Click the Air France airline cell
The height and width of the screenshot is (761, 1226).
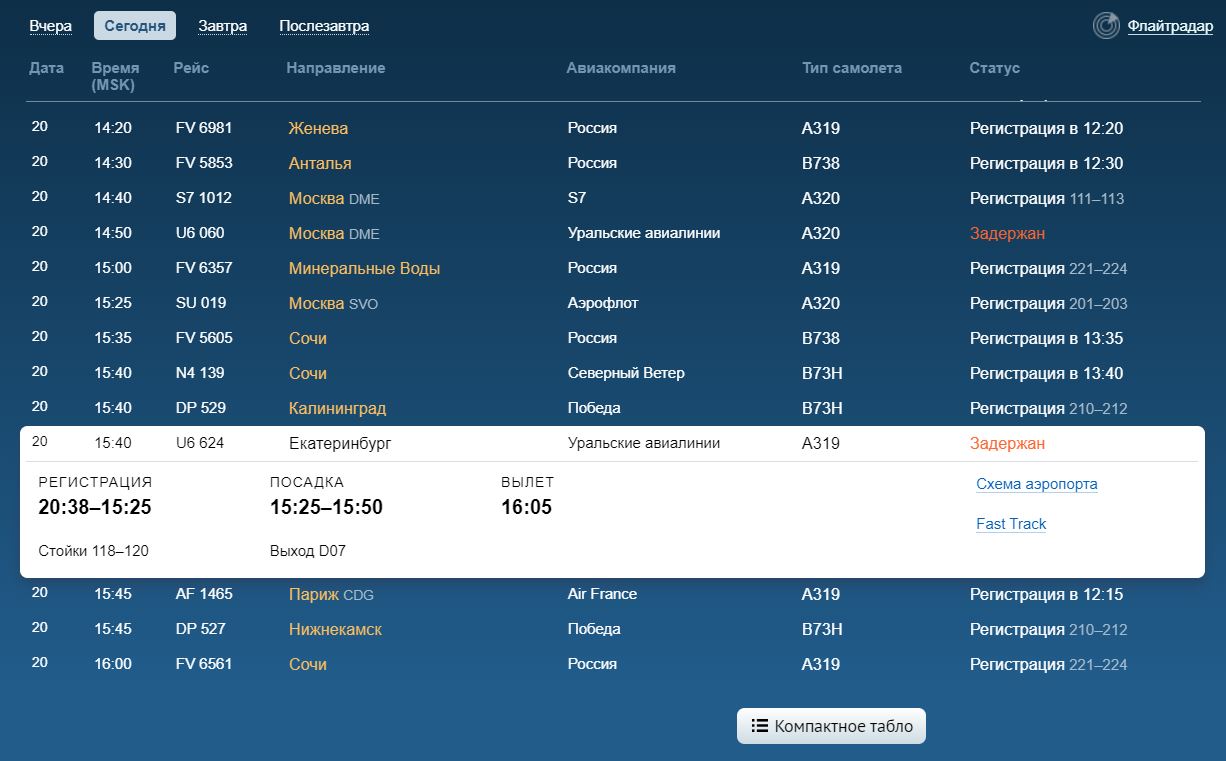pos(602,594)
